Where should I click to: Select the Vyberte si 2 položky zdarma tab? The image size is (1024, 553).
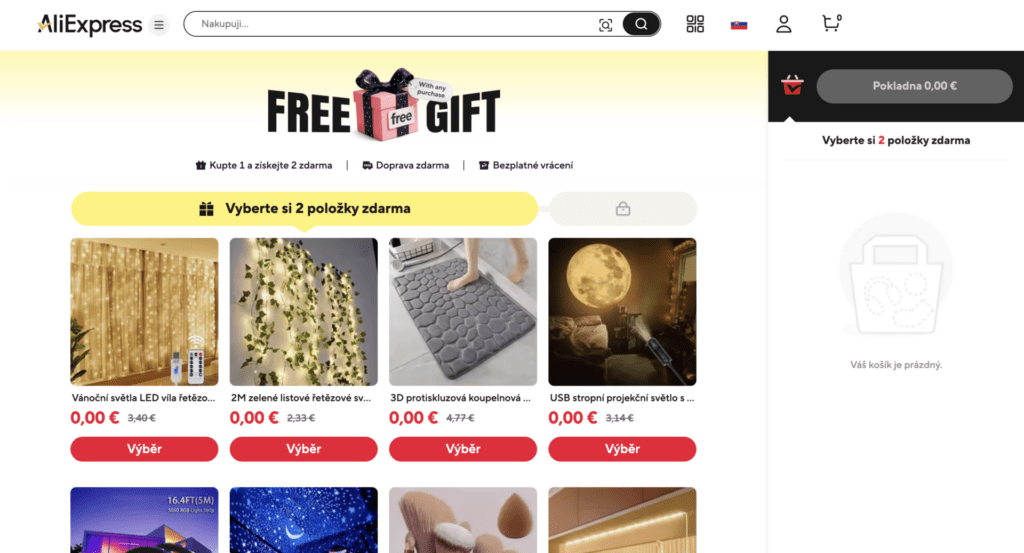(304, 209)
